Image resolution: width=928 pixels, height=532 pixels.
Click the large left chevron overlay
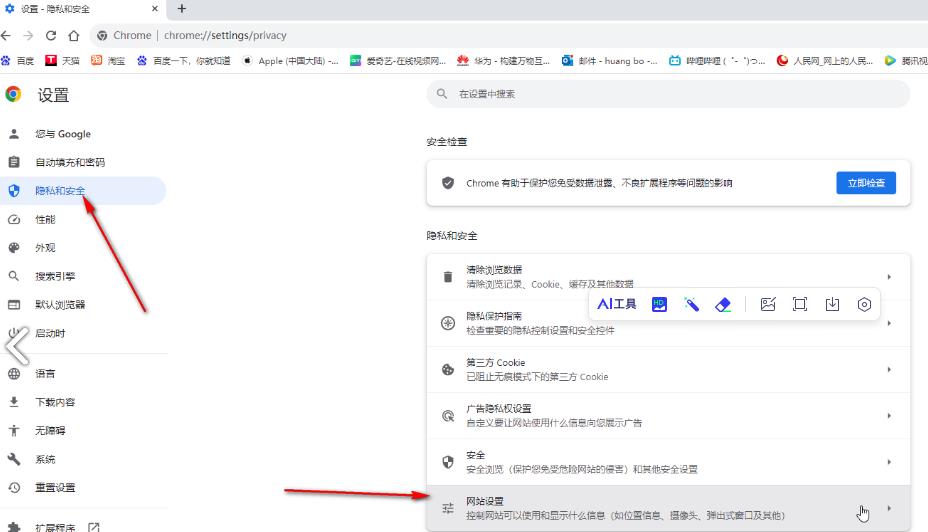17,344
